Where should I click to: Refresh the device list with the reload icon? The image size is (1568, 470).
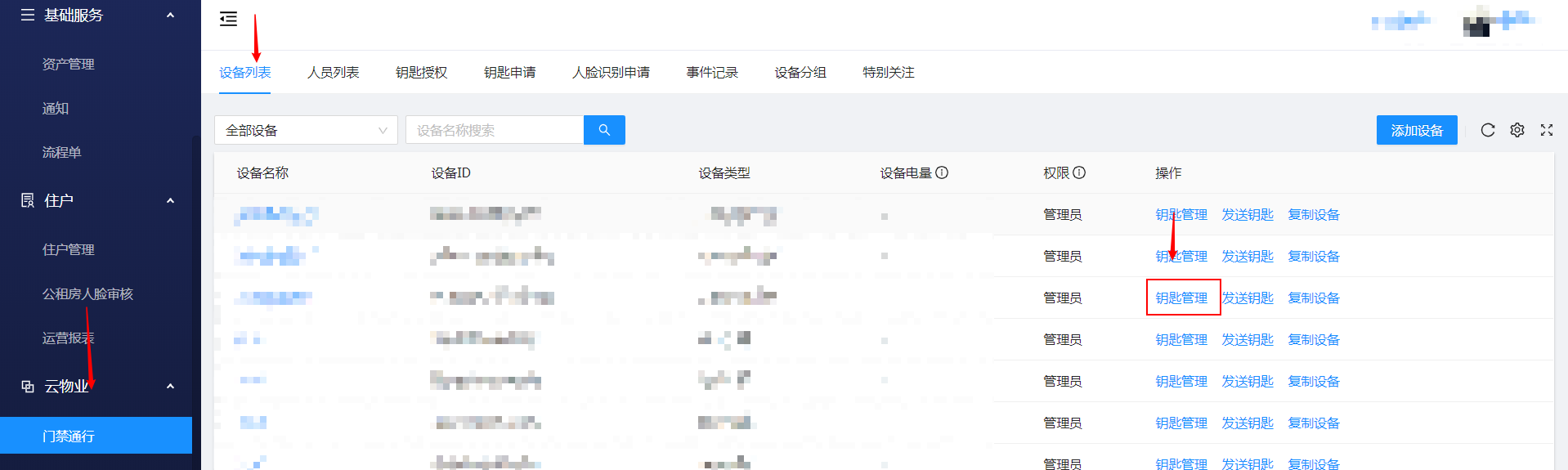(x=1487, y=130)
